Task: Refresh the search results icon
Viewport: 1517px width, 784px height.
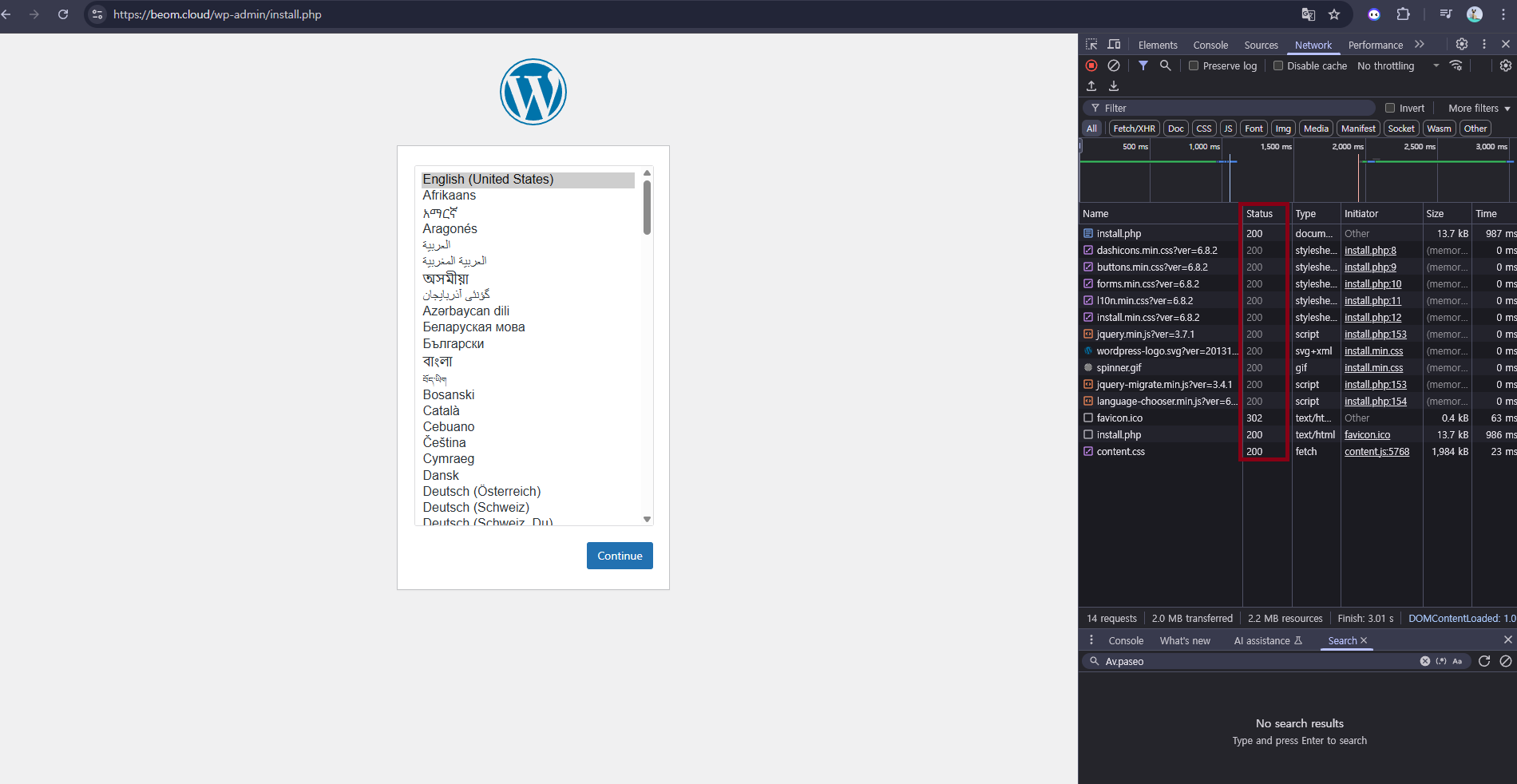Action: click(x=1484, y=661)
